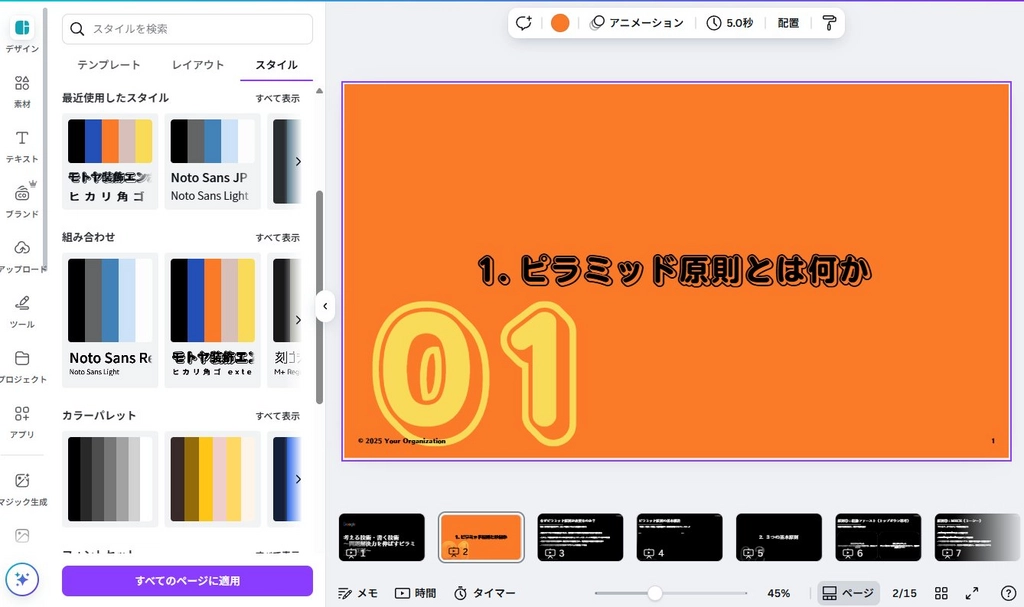Select slide 7 thumbnail
Viewport: 1024px width, 607px height.
[977, 537]
